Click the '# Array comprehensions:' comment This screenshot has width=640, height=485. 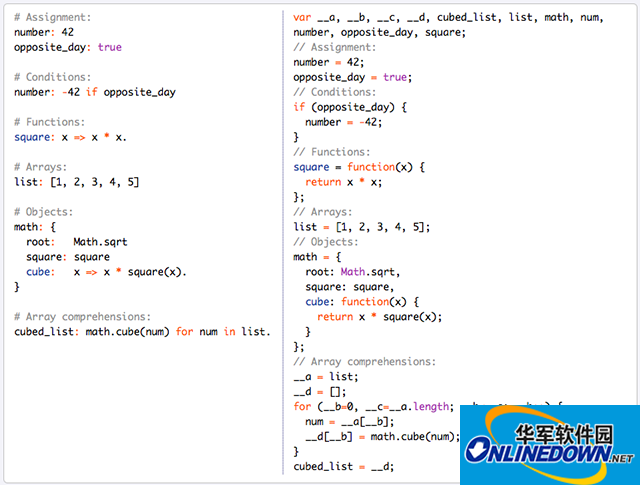click(x=82, y=317)
